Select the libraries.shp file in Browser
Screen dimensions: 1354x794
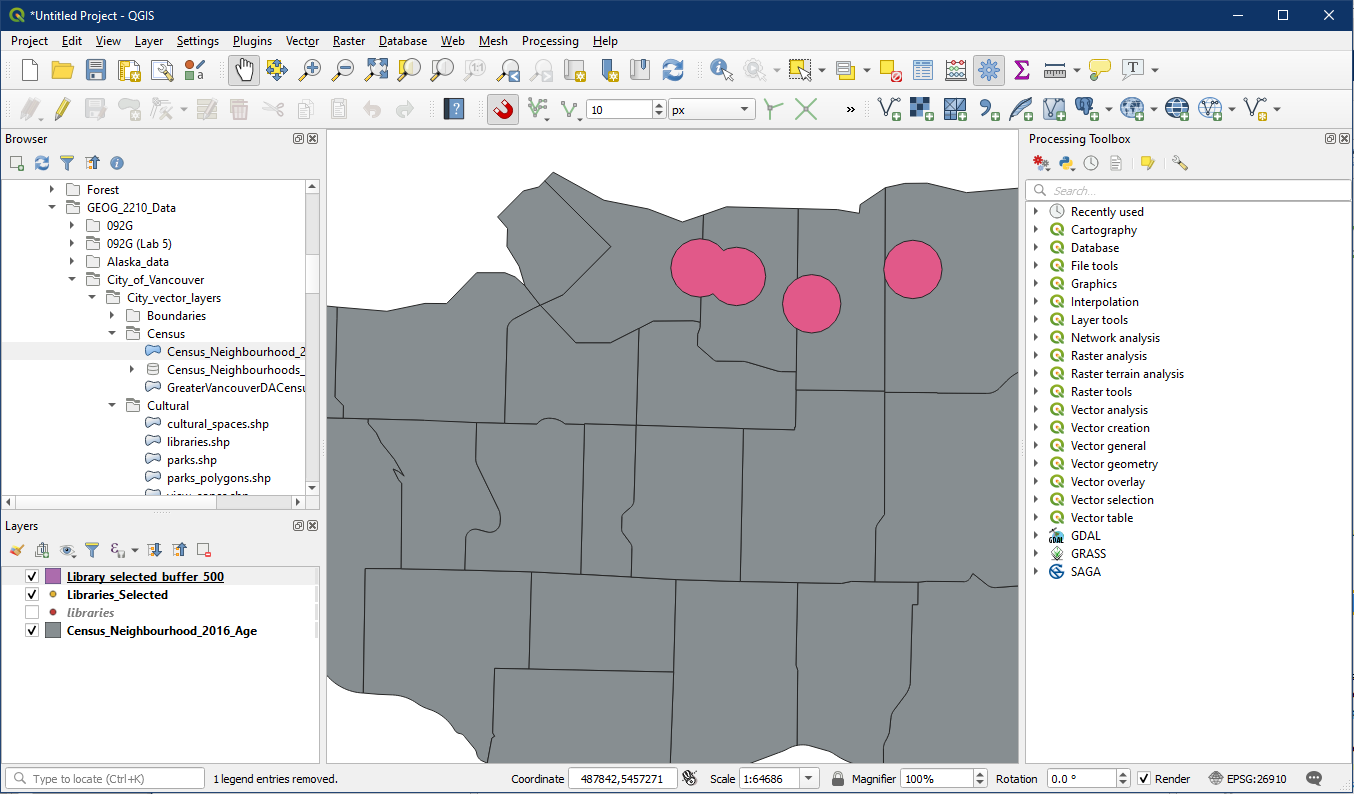198,442
